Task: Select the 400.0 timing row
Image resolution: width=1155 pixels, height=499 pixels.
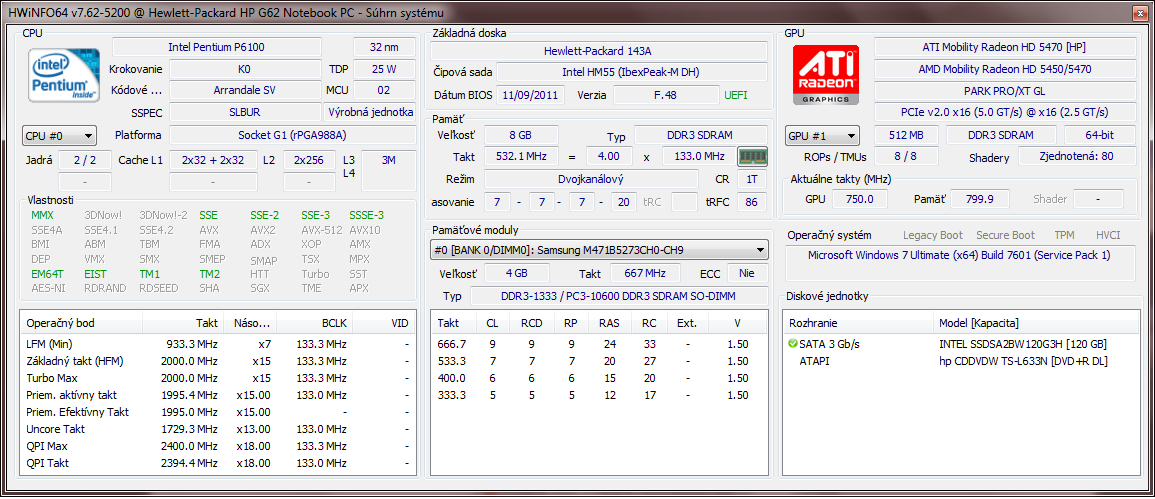Action: tap(599, 378)
